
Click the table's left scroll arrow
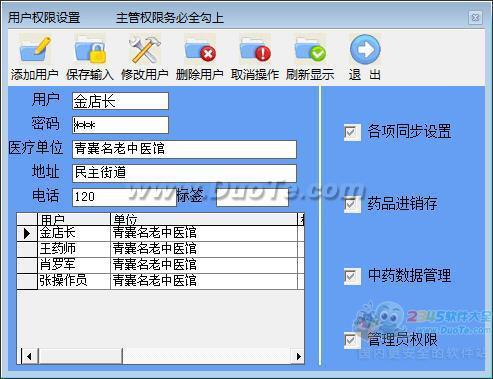[x=29, y=356]
